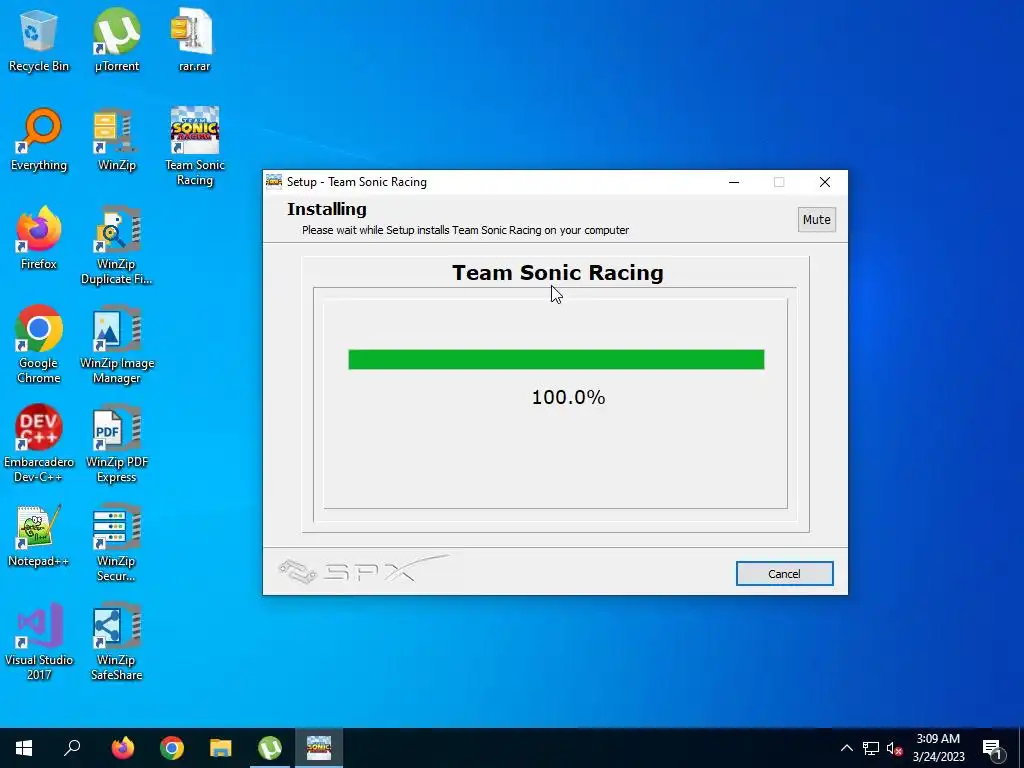Screen dimensions: 1024x768
Task: Select the WinZip desktop shortcut
Action: coord(116,140)
